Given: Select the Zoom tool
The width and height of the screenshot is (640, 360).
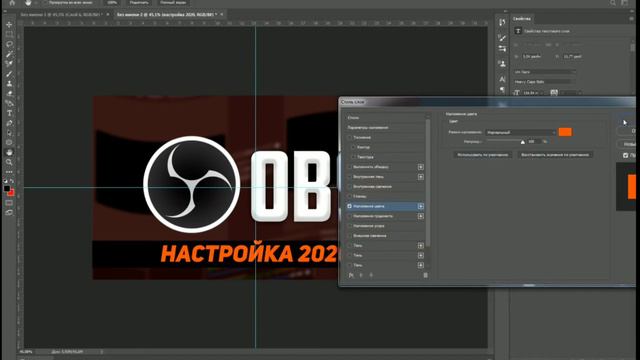Looking at the screenshot, I should pos(9,162).
